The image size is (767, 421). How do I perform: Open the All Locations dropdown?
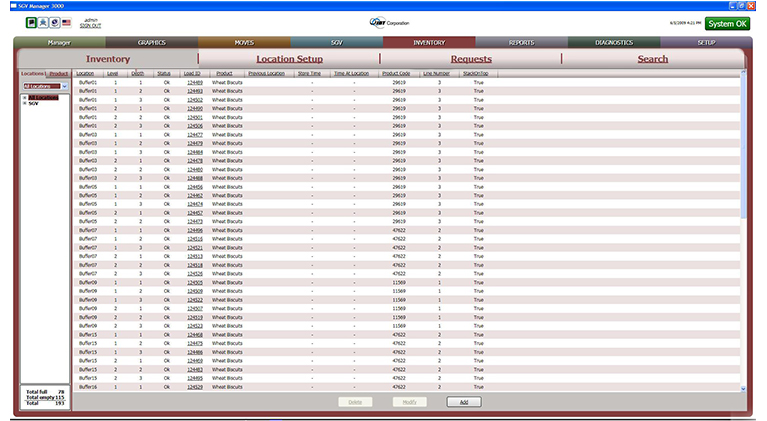click(64, 87)
